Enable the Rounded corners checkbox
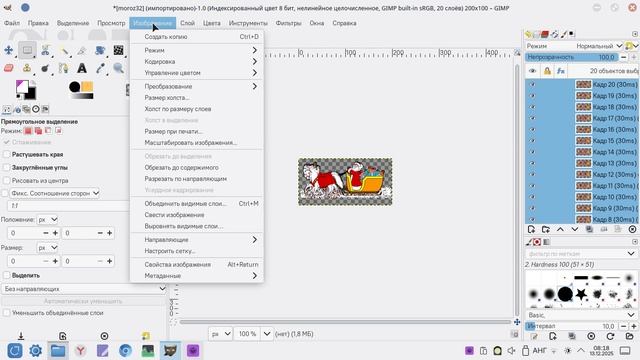This screenshot has width=640, height=360. (x=7, y=168)
